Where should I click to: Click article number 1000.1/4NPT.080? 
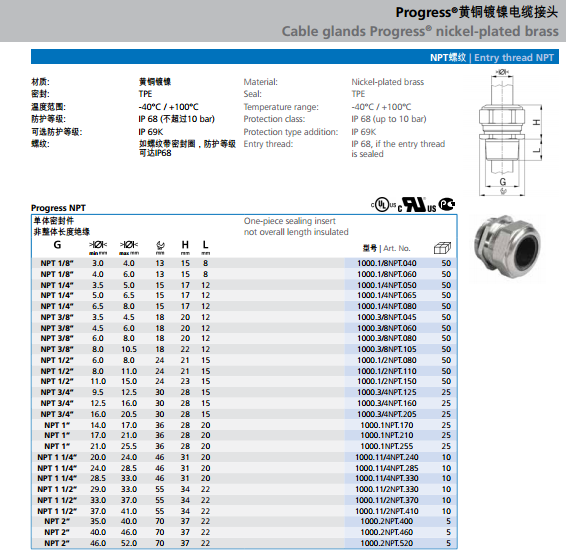(x=387, y=306)
